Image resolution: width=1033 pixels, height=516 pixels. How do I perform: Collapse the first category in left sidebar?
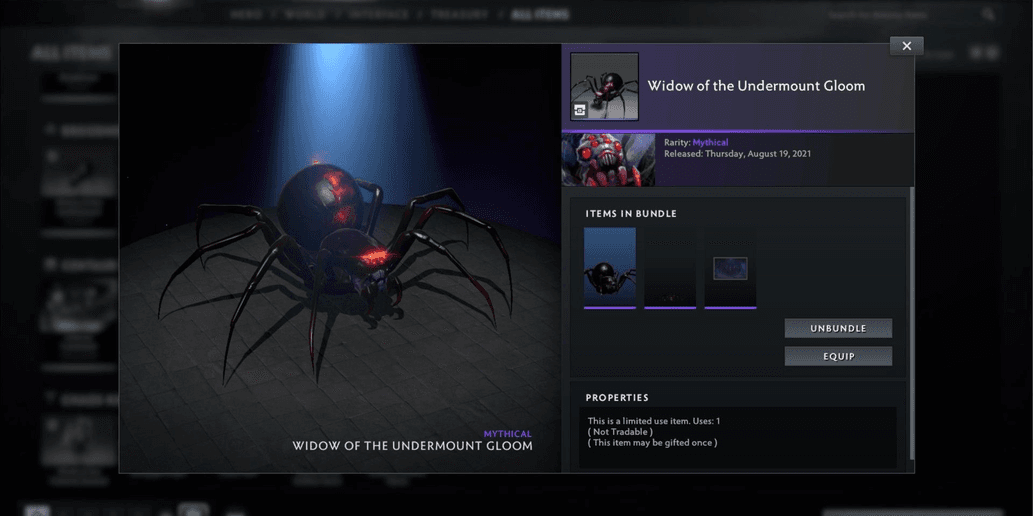coord(50,130)
